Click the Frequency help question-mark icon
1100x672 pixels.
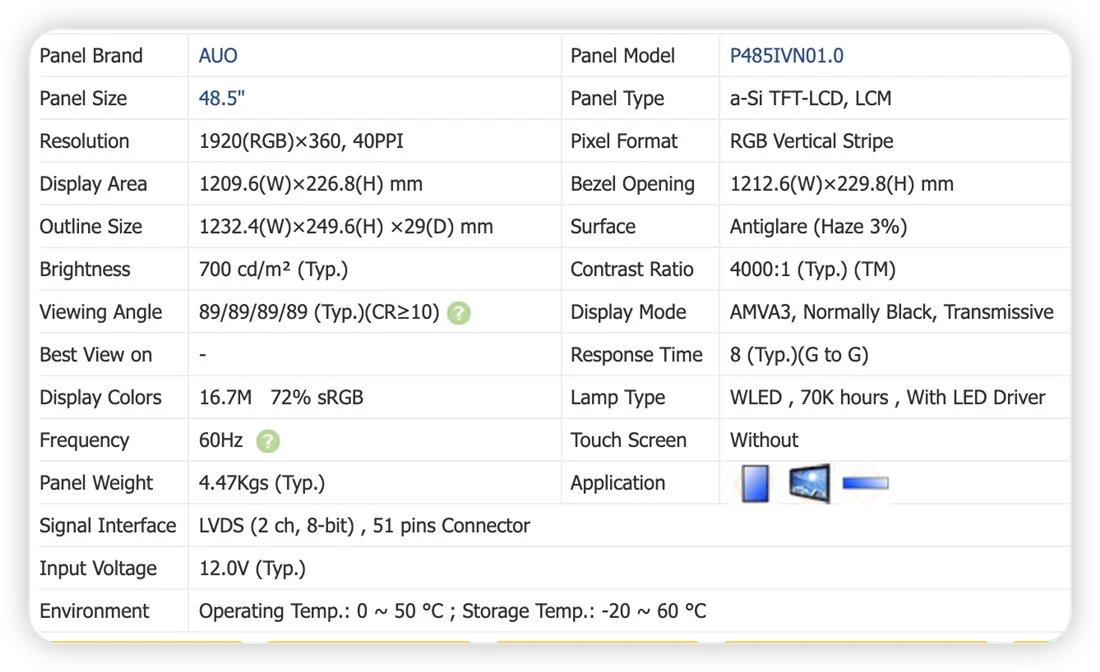(x=268, y=441)
